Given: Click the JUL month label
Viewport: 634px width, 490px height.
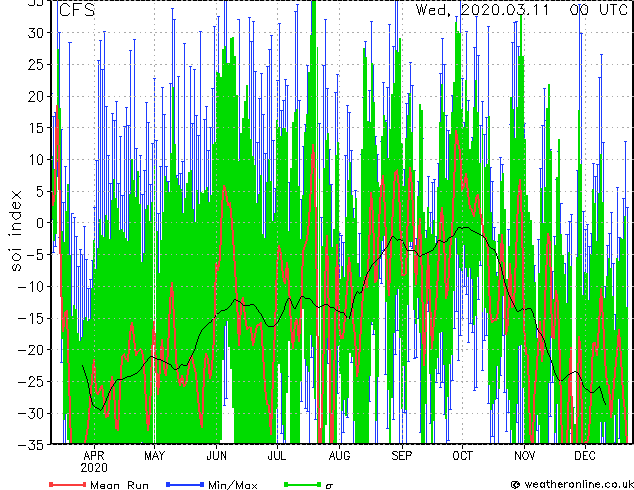Looking at the screenshot, I should coord(277,456).
